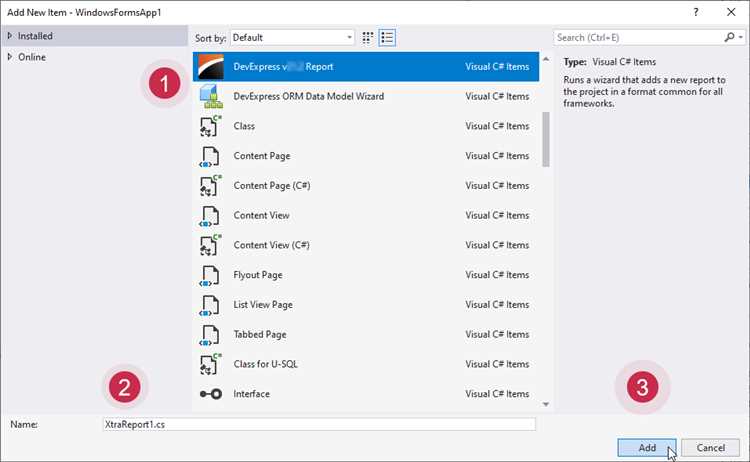Screen dimensions: 750x462
Task: Click the search magnifier icon
Action: tap(729, 37)
